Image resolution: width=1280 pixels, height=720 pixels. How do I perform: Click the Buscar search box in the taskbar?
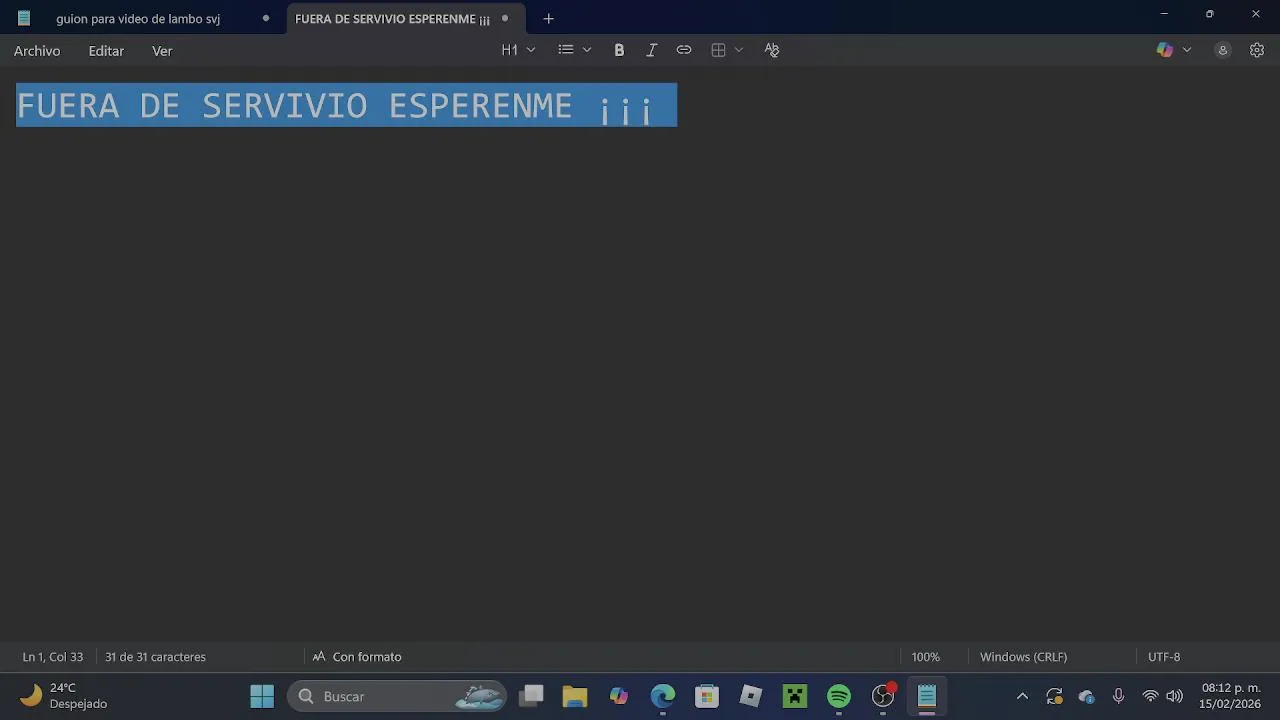pos(398,696)
